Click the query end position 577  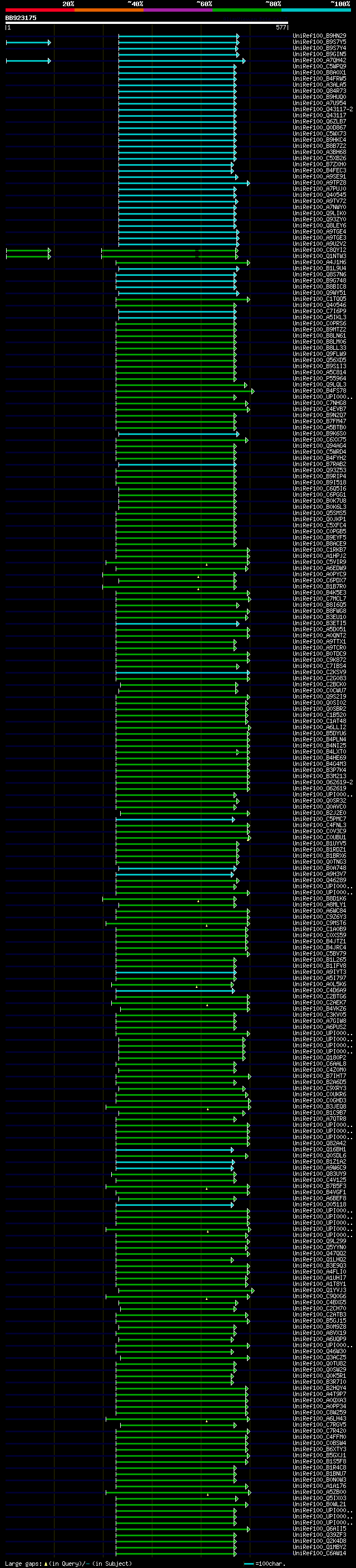point(281,27)
